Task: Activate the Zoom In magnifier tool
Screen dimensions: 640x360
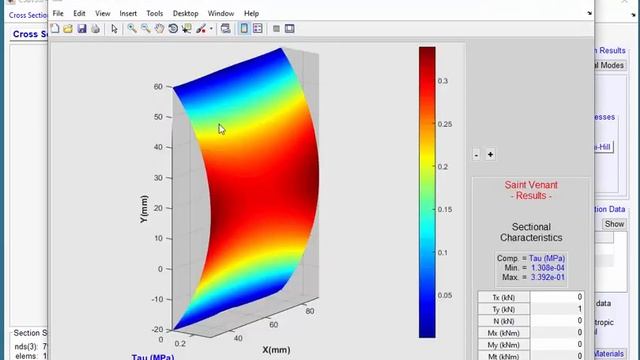Action: click(132, 29)
